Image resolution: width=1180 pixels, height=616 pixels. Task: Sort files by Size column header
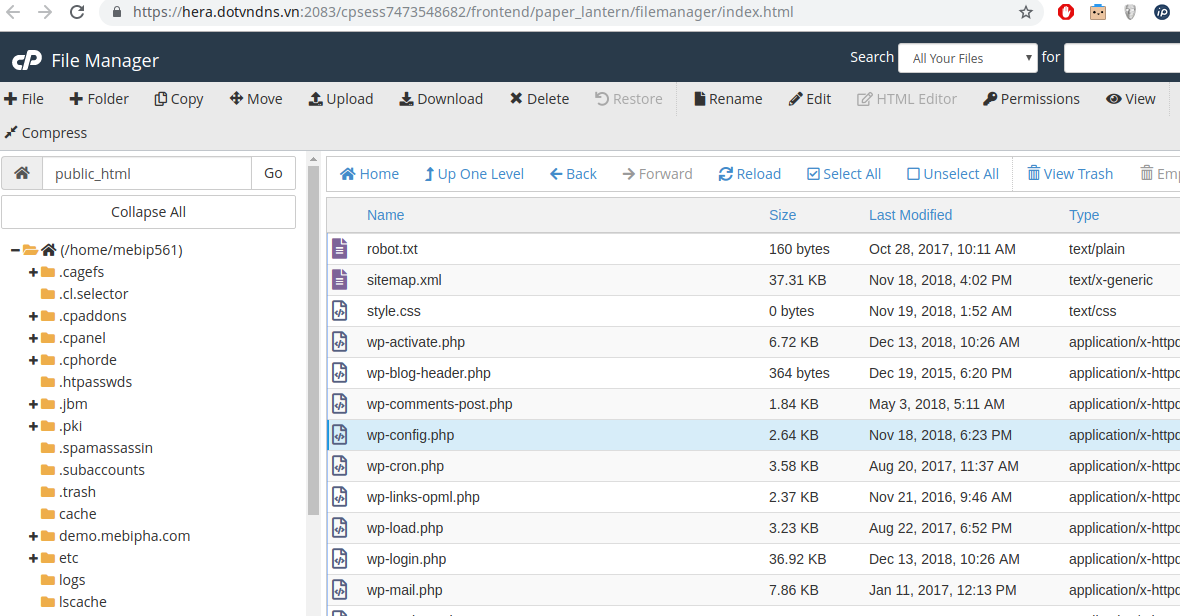click(x=783, y=215)
